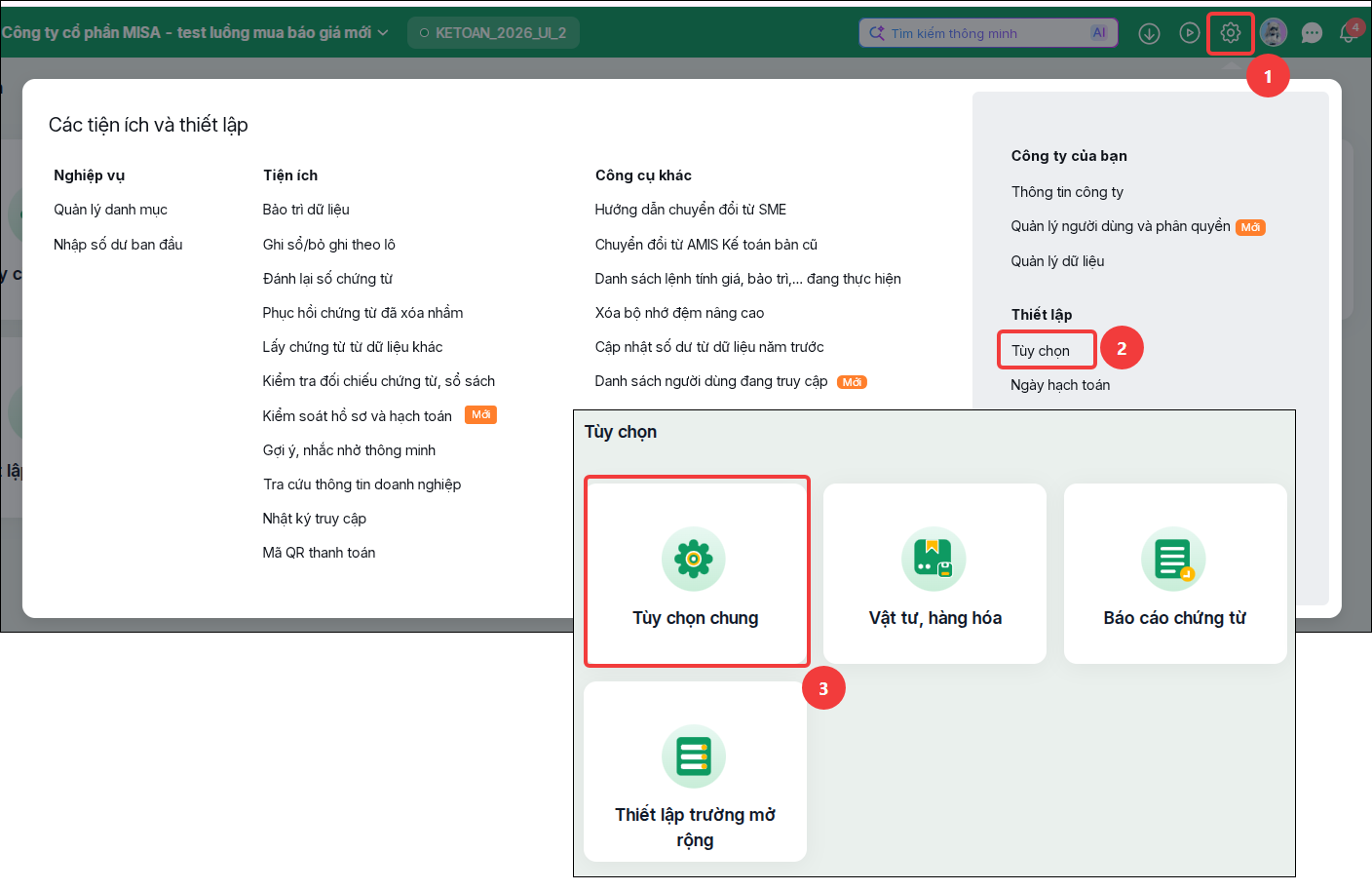This screenshot has width=1372, height=891.
Task: Open the chat message bubble icon
Action: click(x=1312, y=33)
